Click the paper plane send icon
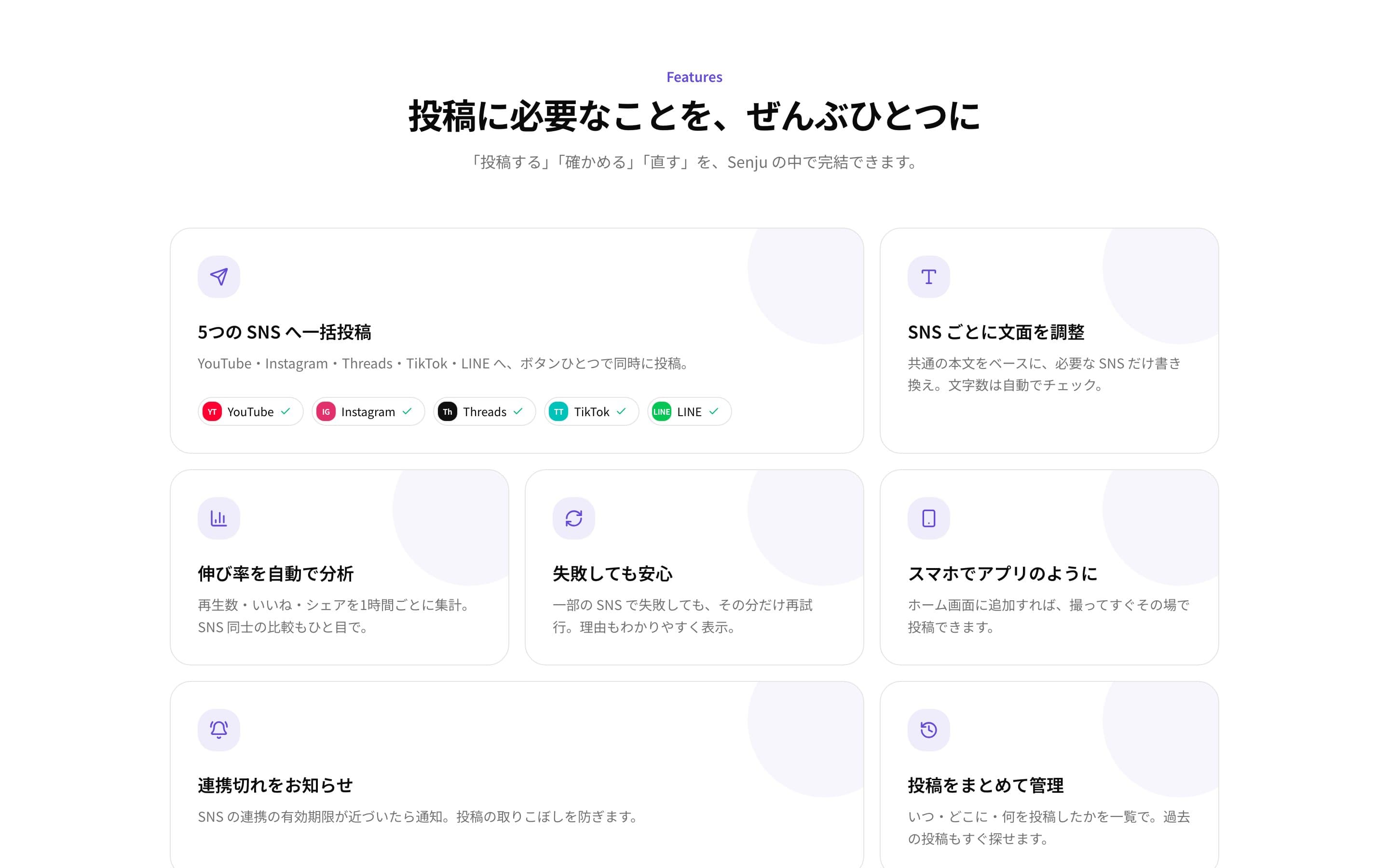The image size is (1389, 868). pos(218,277)
